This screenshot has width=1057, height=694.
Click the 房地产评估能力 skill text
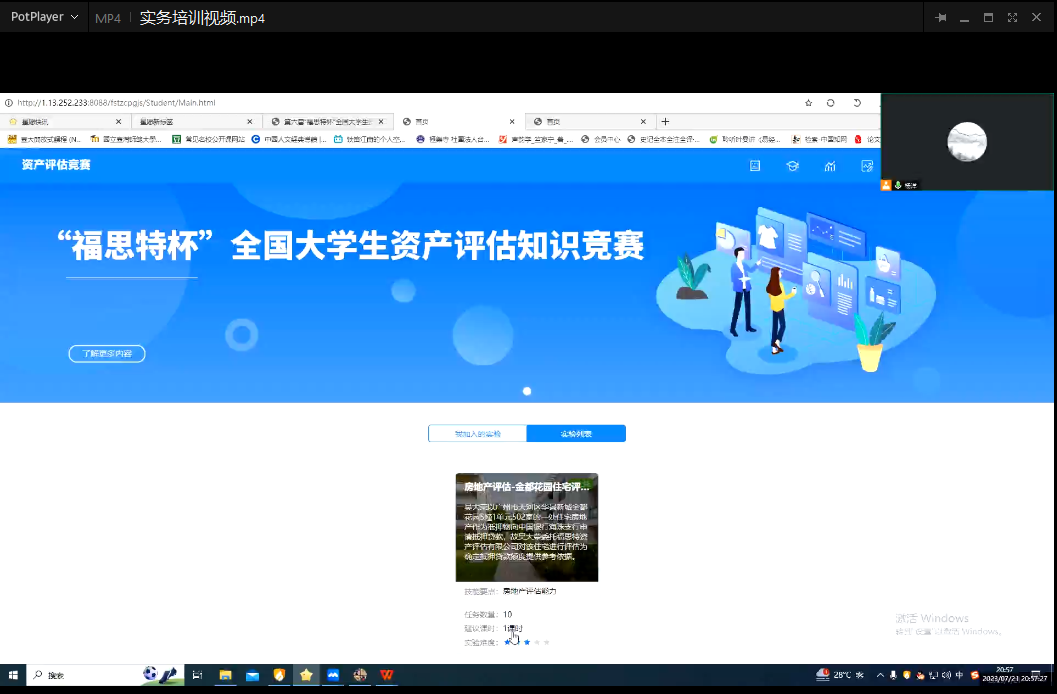[x=530, y=592]
